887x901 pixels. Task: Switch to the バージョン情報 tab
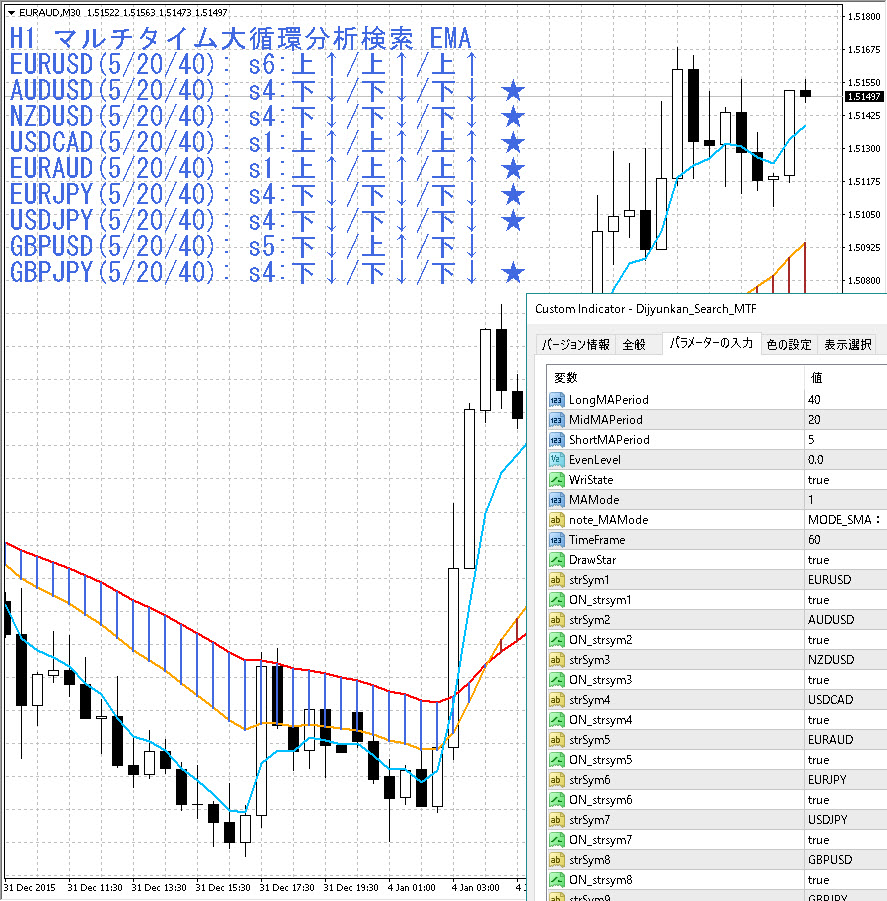tap(576, 345)
